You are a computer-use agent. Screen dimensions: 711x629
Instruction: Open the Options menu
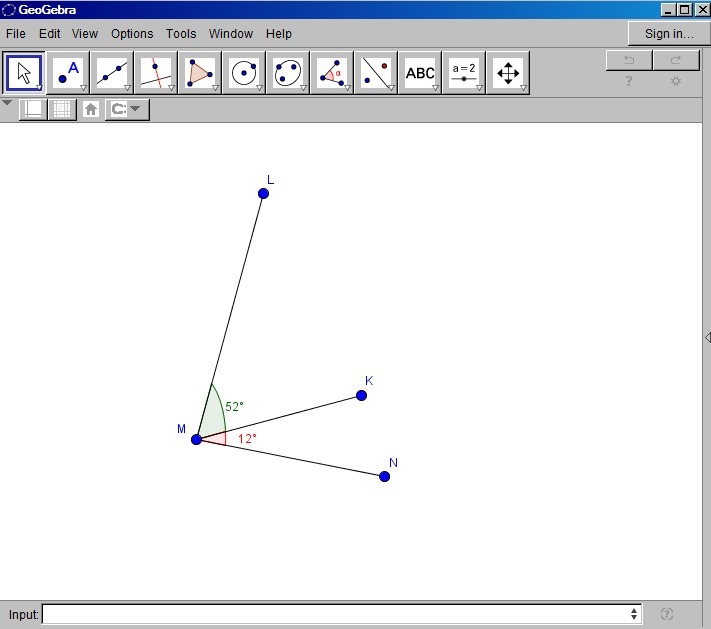(132, 34)
